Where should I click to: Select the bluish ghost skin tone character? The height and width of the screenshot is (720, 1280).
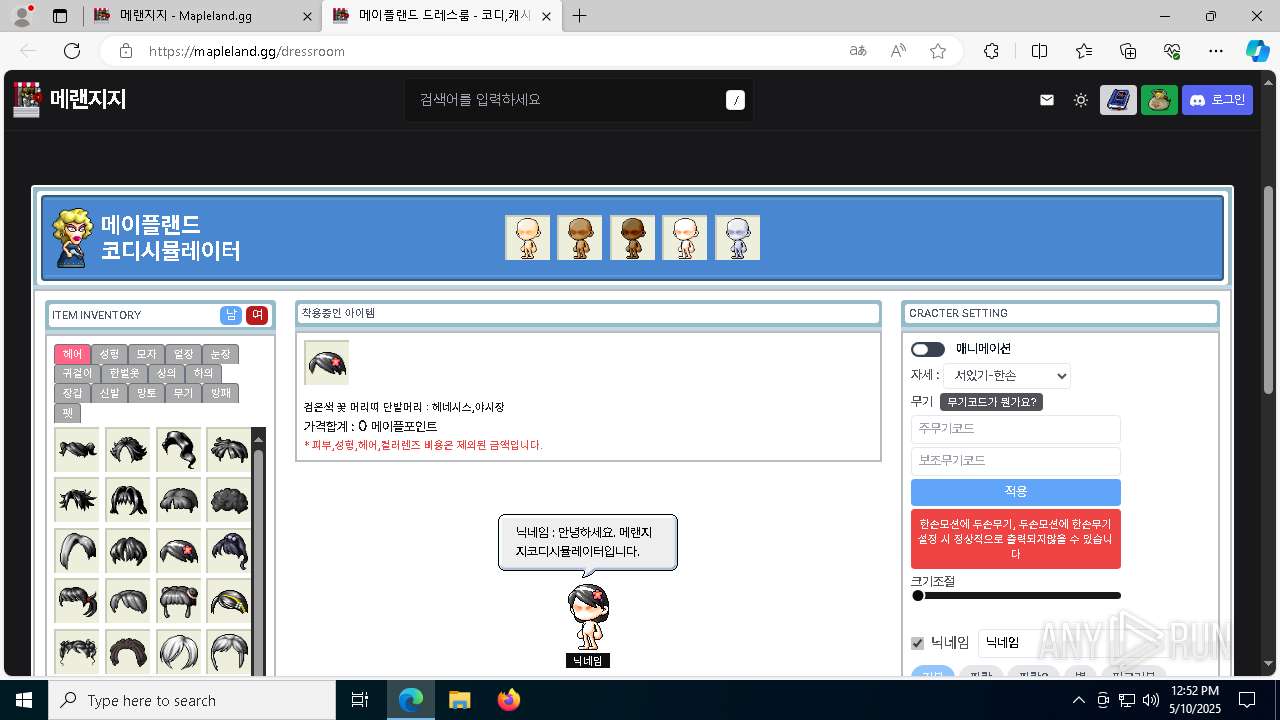tap(737, 238)
